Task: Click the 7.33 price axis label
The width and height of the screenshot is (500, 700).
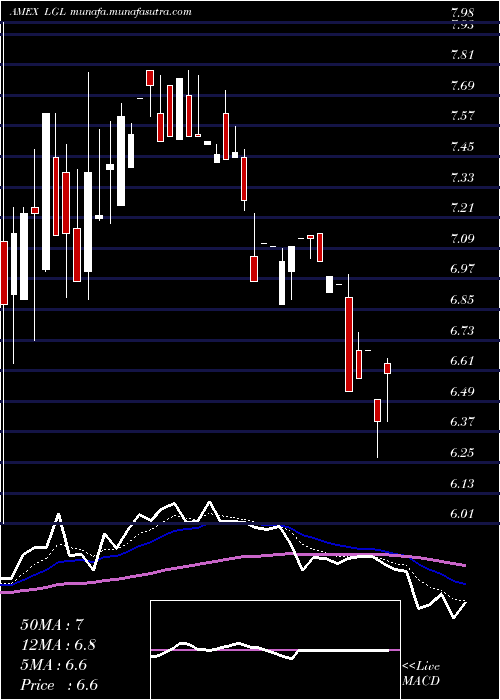Action: pyautogui.click(x=464, y=177)
